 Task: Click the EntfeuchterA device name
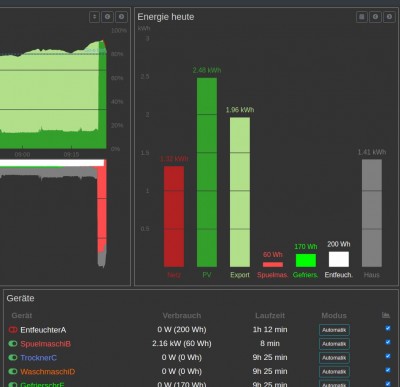[43, 330]
